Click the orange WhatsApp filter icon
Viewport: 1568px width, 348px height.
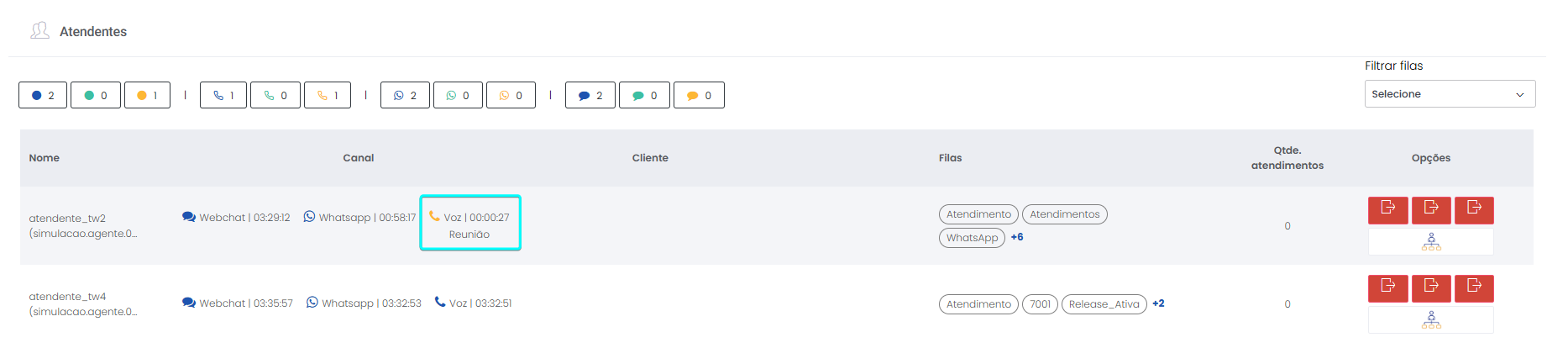(511, 95)
